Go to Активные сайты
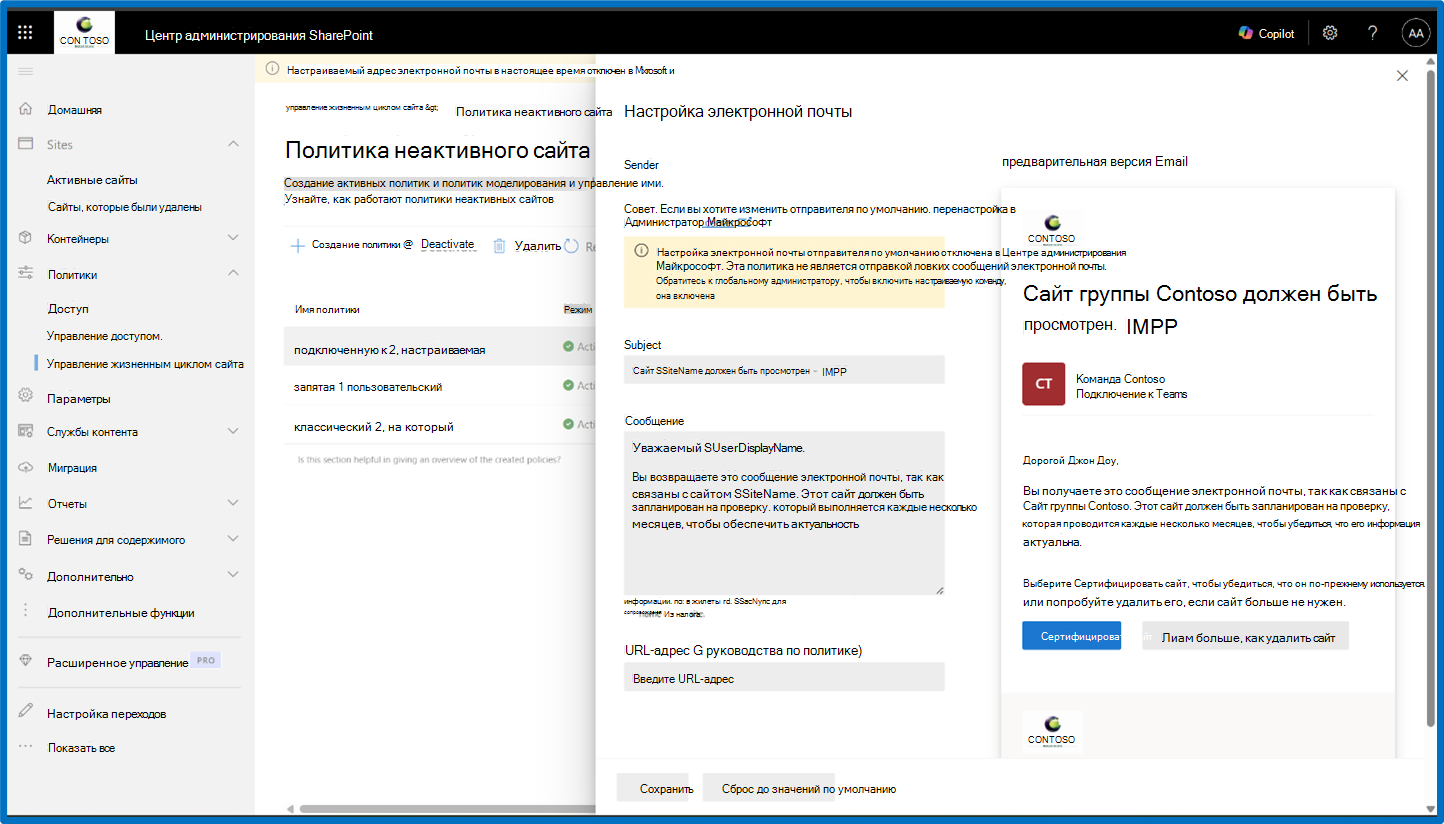Viewport: 1444px width, 824px height. tap(92, 180)
